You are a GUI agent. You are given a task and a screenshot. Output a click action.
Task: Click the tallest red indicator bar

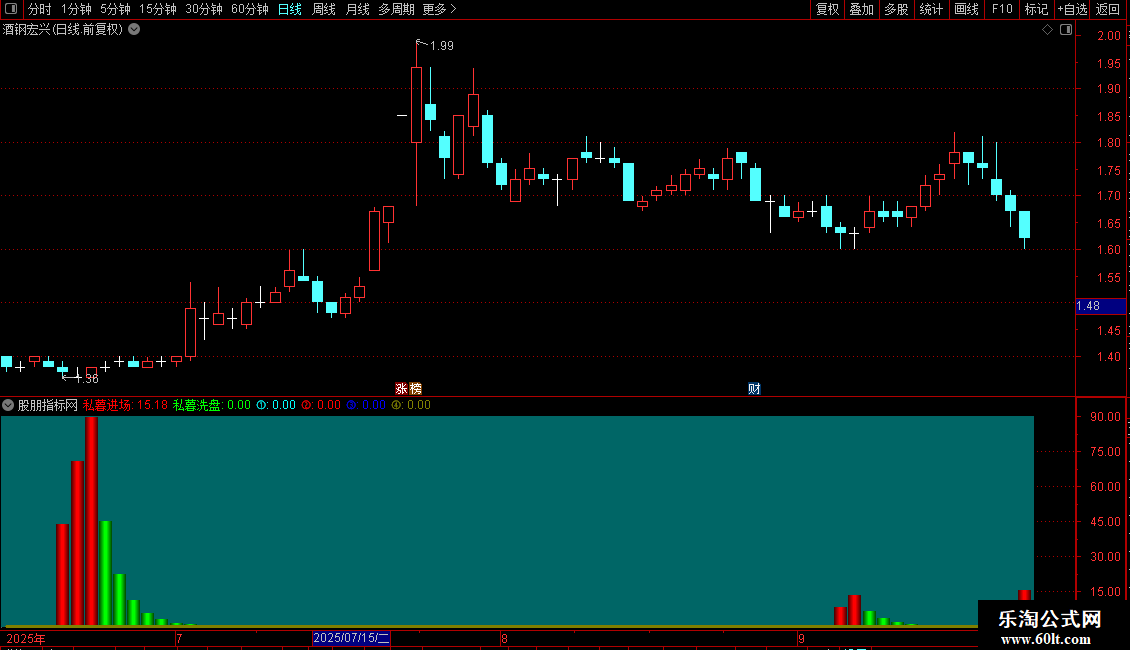(92, 521)
